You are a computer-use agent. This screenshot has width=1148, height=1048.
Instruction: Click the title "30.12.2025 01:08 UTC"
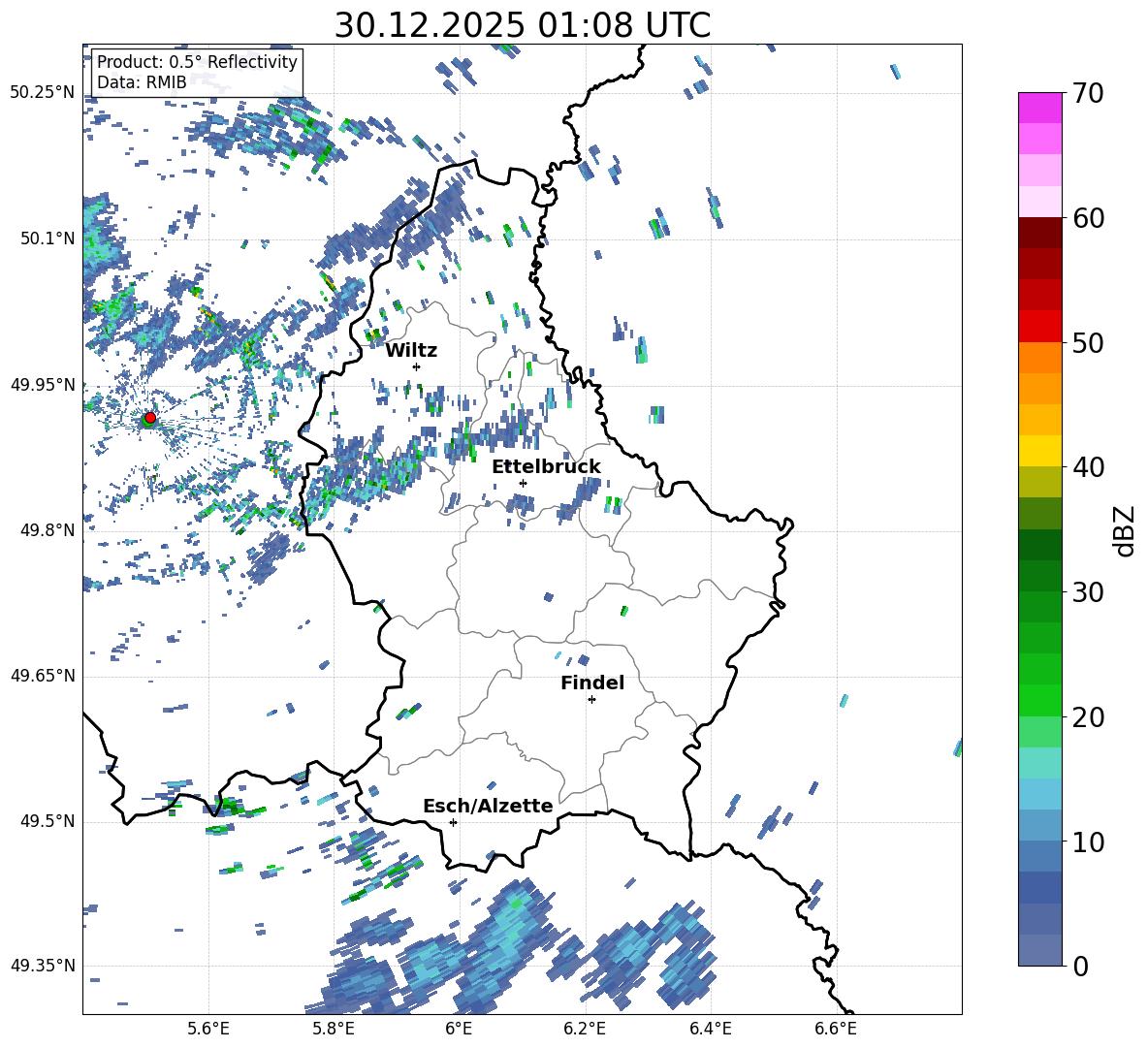[x=522, y=25]
